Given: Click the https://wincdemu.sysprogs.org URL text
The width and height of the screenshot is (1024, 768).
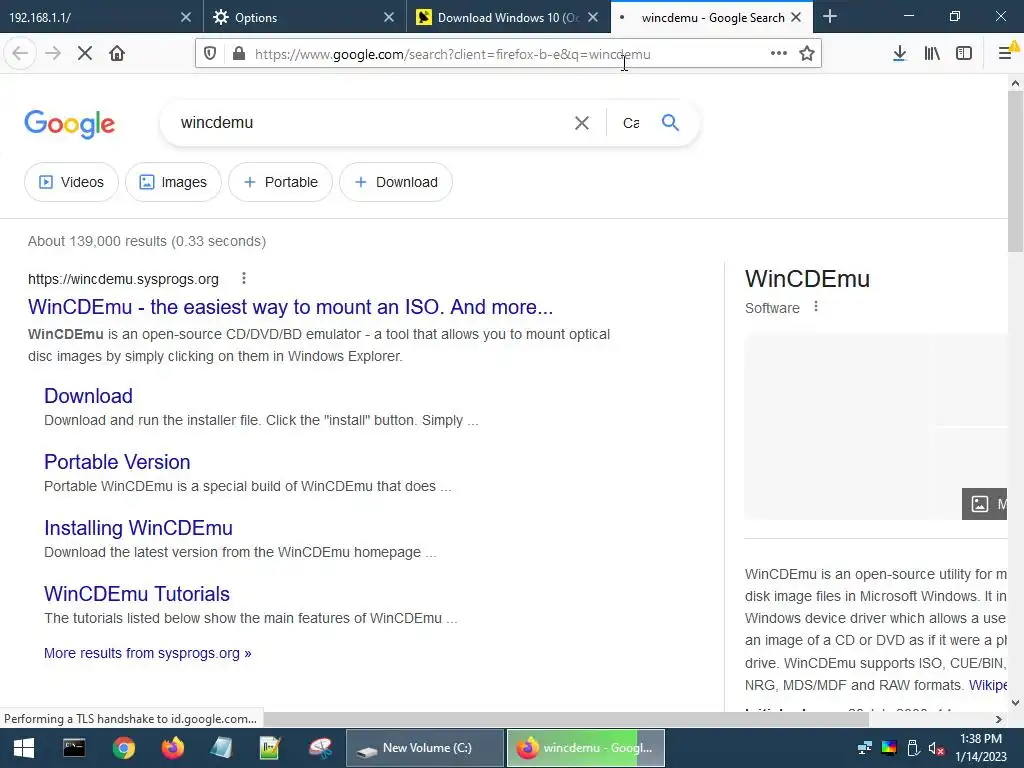Looking at the screenshot, I should click(x=123, y=279).
